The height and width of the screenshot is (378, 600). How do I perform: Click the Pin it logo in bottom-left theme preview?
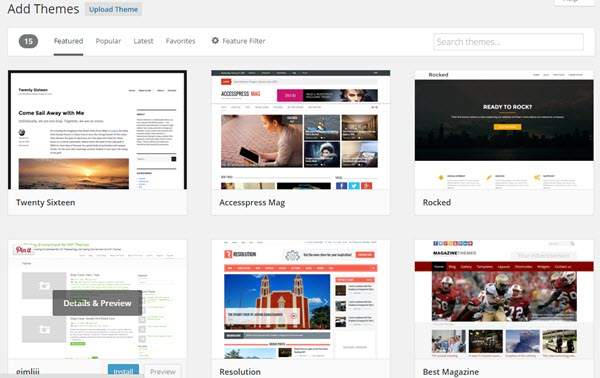click(x=23, y=250)
